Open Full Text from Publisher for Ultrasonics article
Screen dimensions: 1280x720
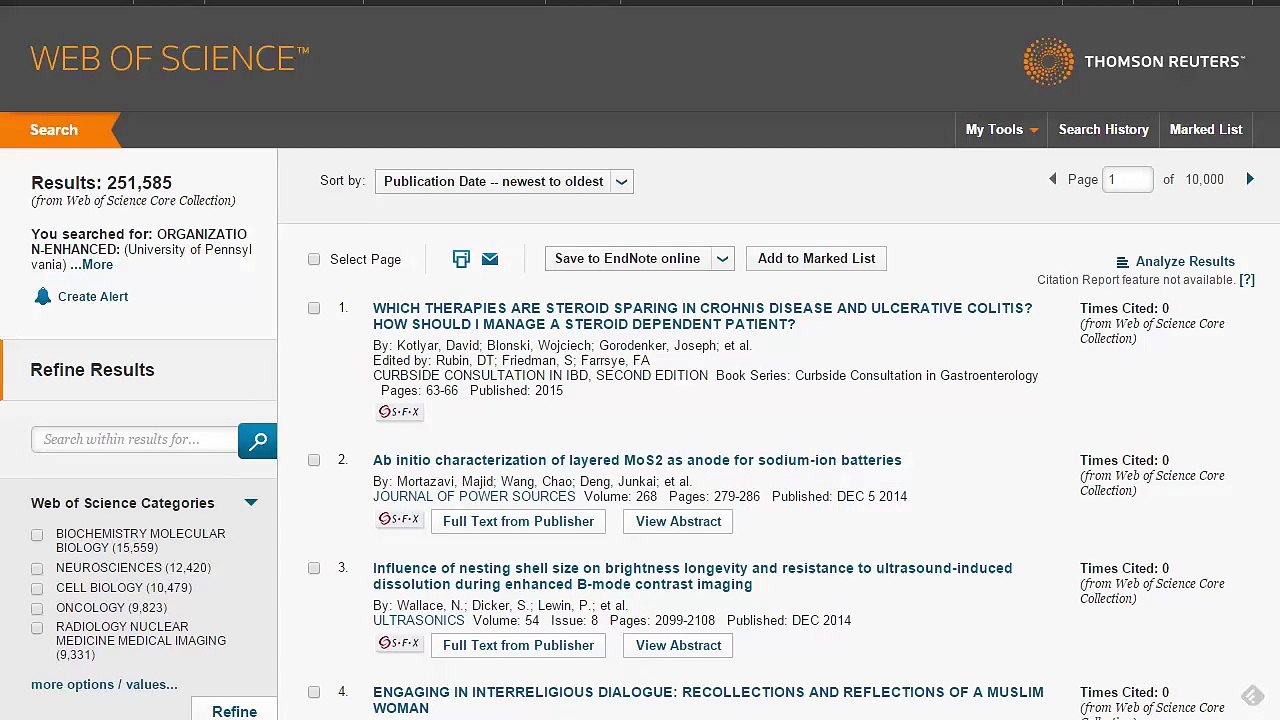[518, 646]
